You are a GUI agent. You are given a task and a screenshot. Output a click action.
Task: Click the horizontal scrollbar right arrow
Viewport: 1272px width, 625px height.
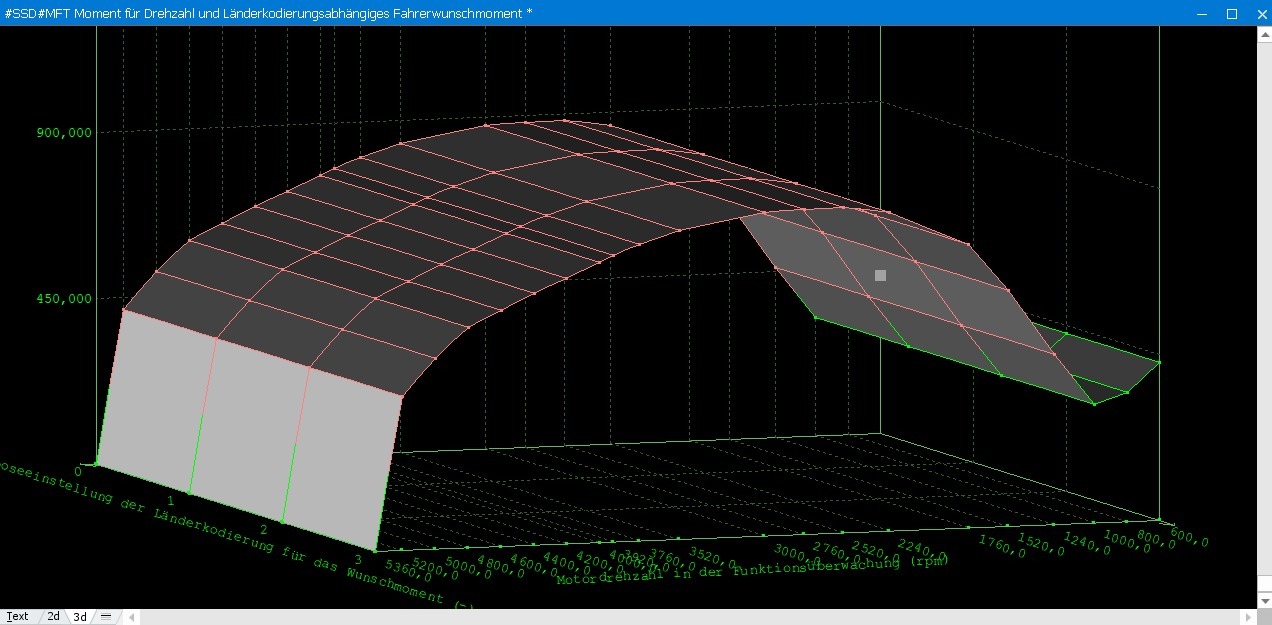pyautogui.click(x=1249, y=617)
